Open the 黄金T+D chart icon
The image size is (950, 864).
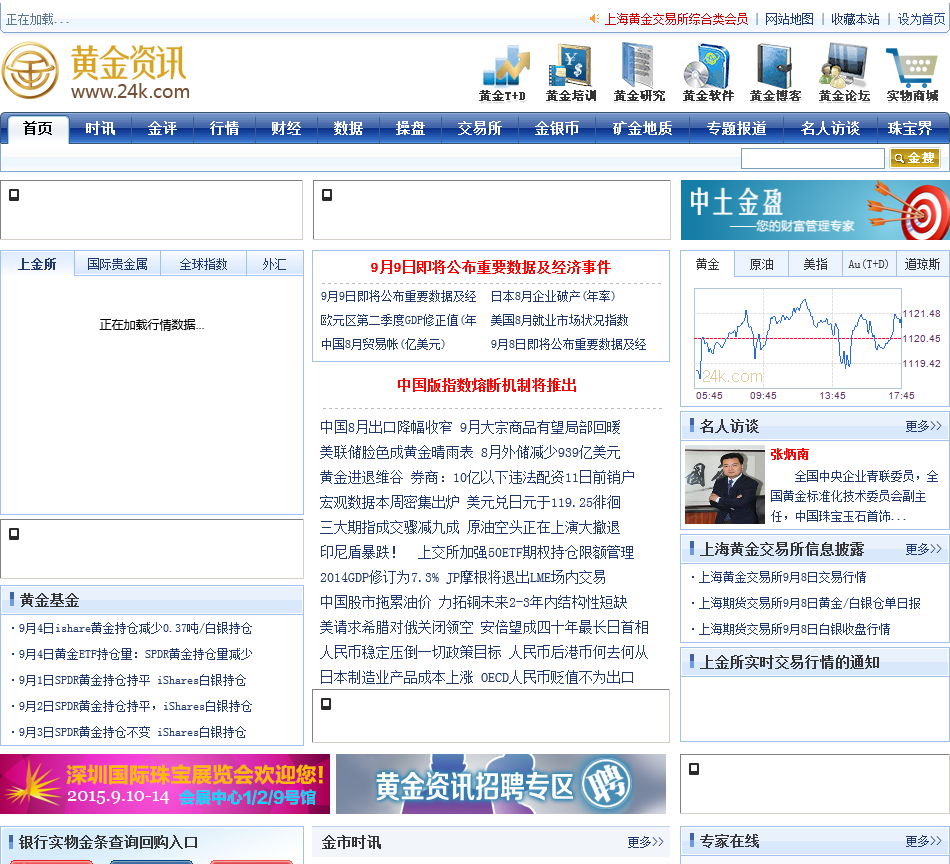503,67
